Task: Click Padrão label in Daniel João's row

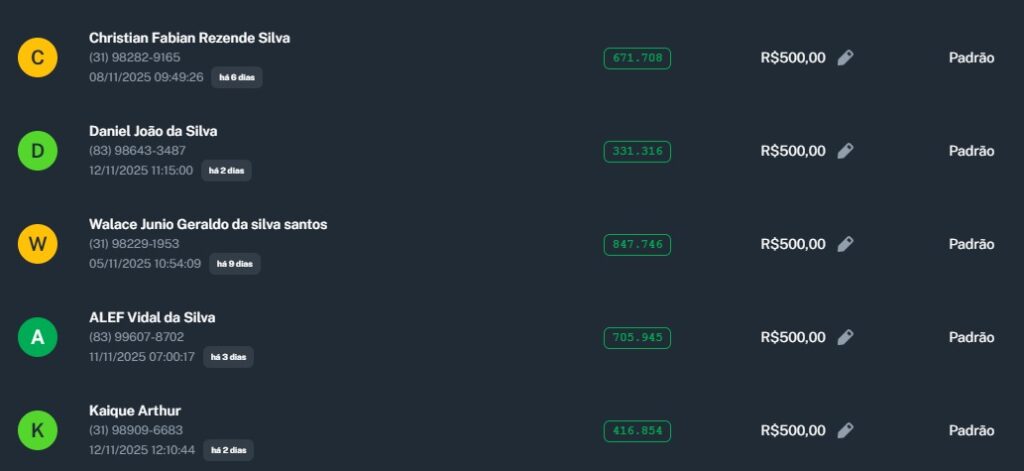Action: click(x=971, y=151)
